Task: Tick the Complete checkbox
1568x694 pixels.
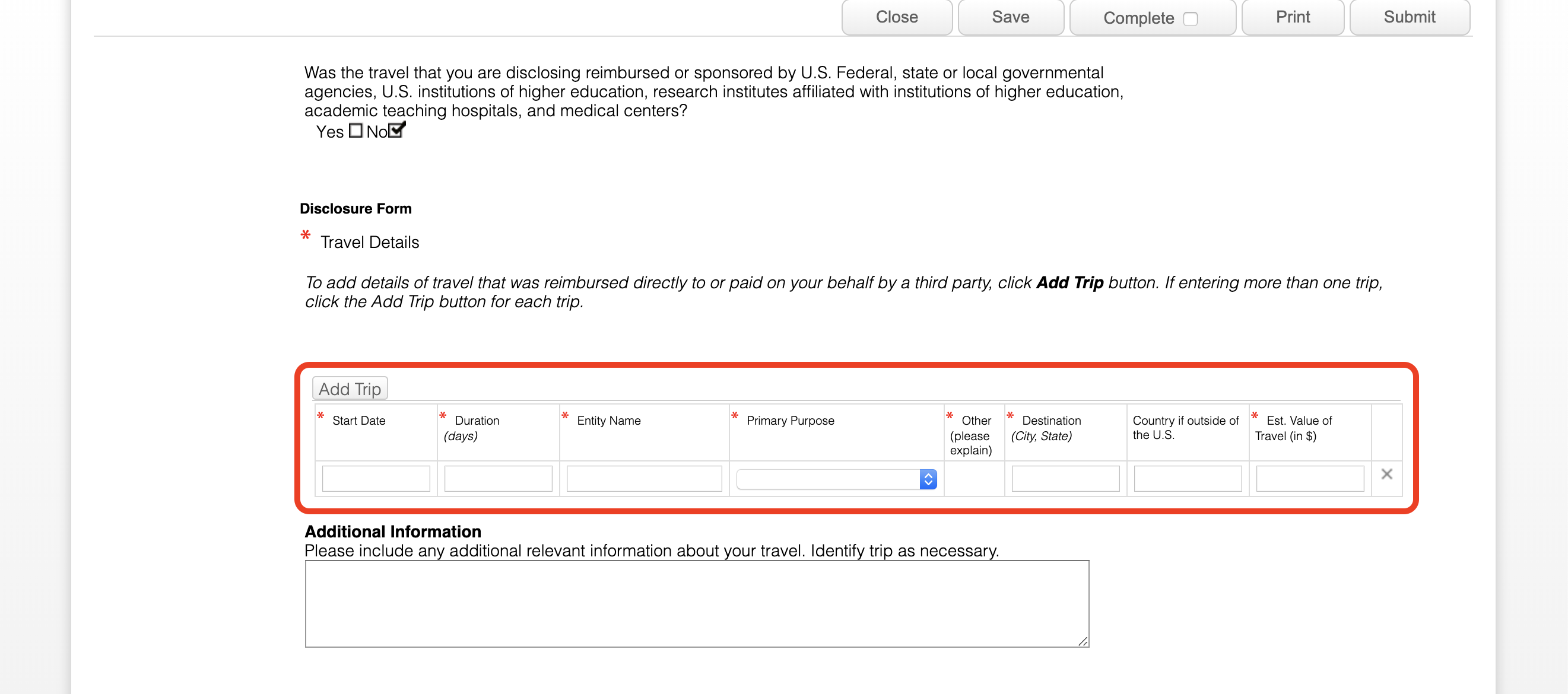Action: click(1190, 19)
